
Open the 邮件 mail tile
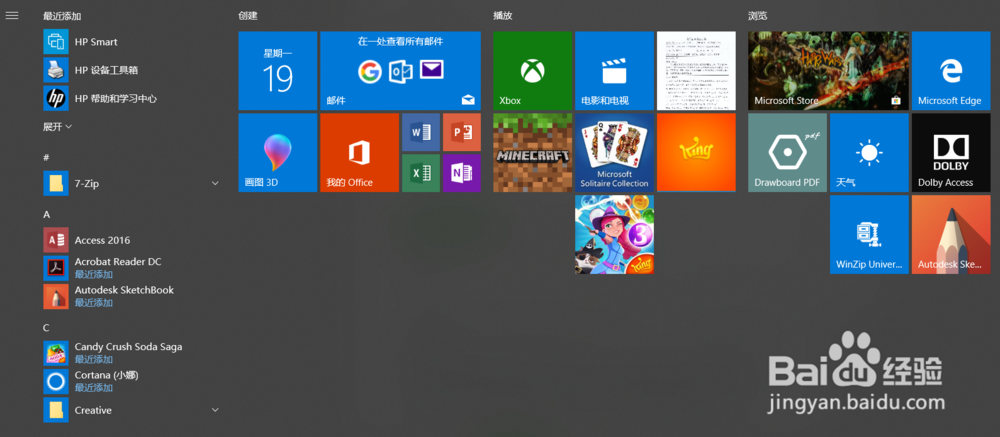pyautogui.click(x=401, y=71)
